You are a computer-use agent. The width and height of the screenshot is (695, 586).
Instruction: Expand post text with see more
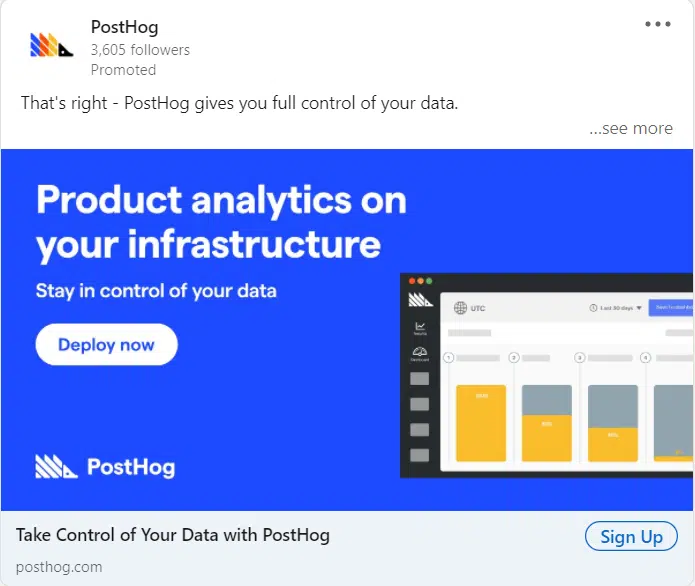click(x=631, y=128)
